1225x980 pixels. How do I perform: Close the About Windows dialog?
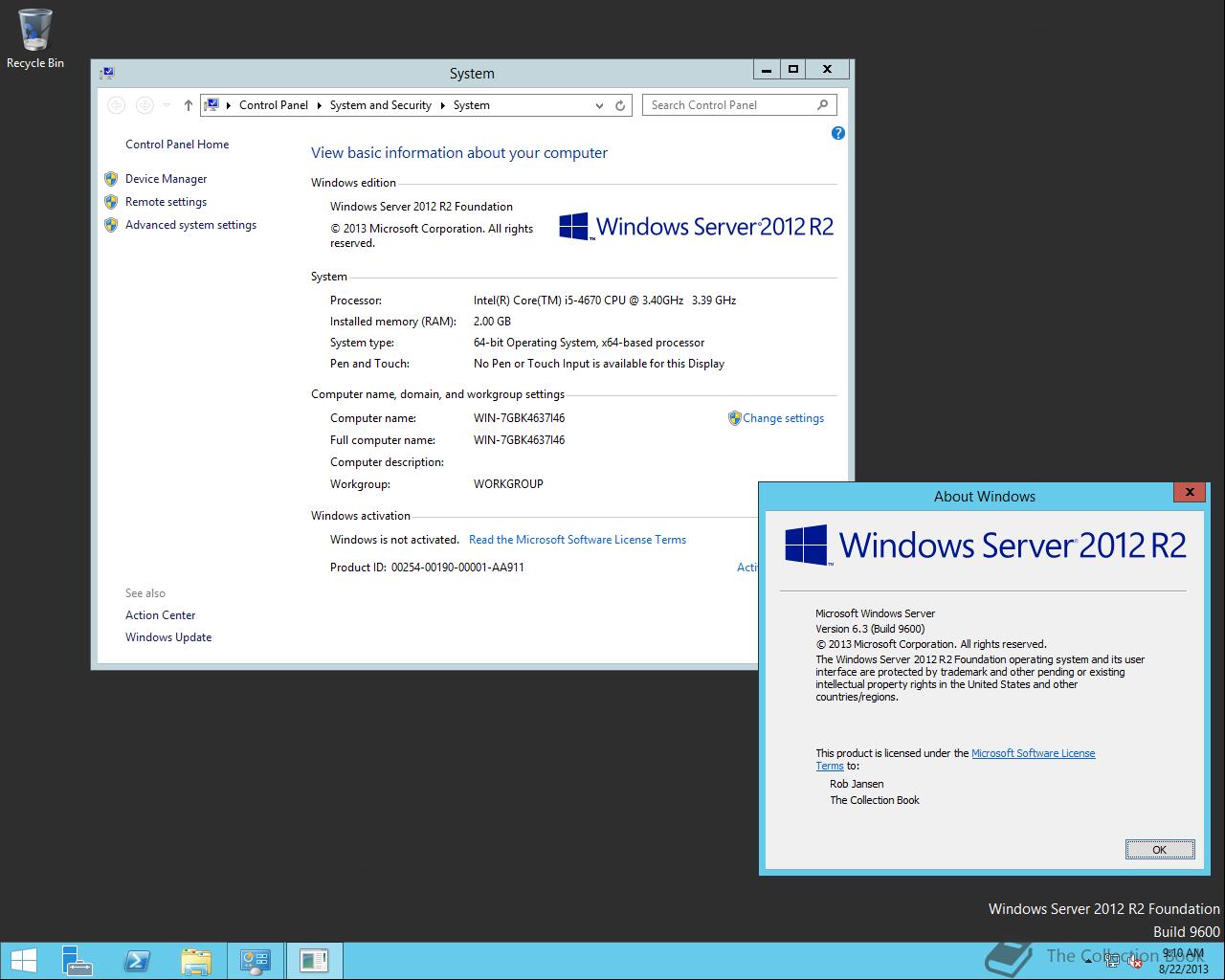(x=1190, y=492)
